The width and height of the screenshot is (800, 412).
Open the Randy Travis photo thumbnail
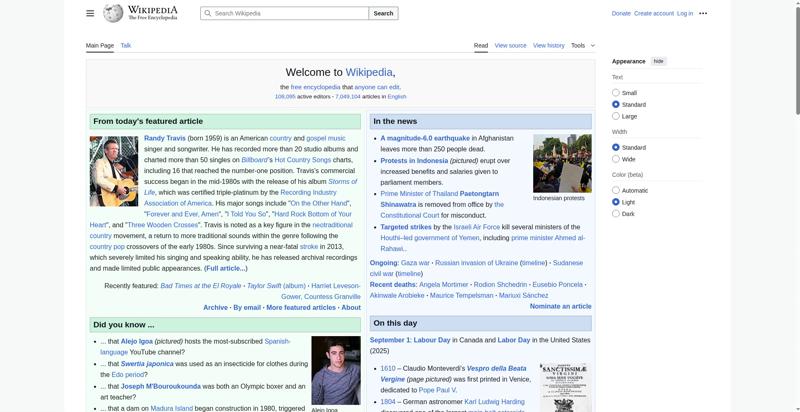click(114, 171)
